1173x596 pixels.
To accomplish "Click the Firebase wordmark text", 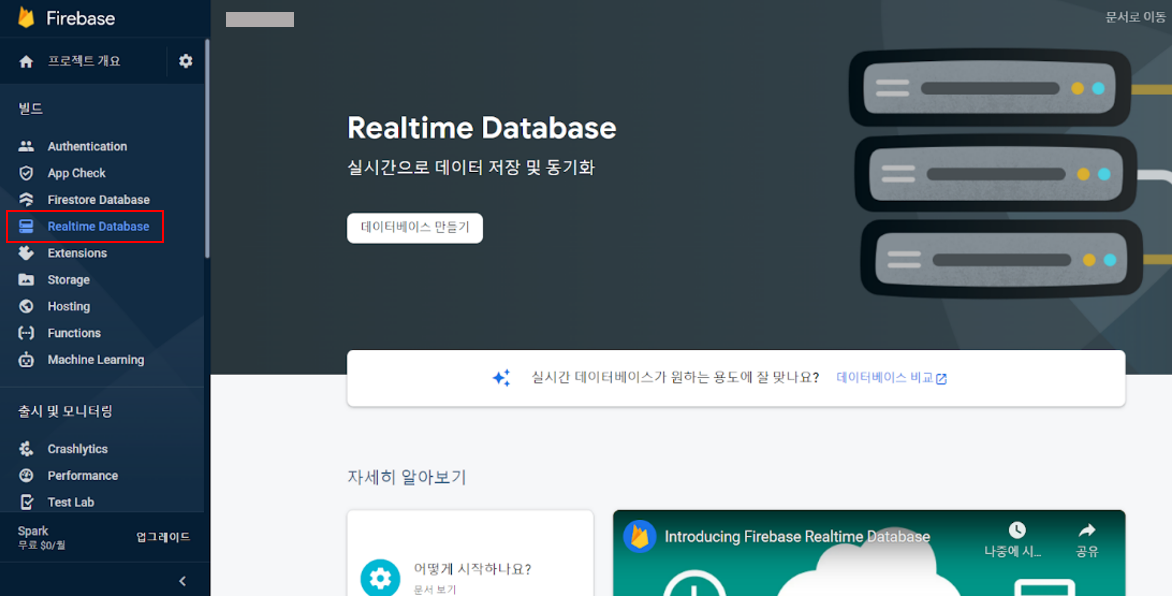I will pos(81,18).
